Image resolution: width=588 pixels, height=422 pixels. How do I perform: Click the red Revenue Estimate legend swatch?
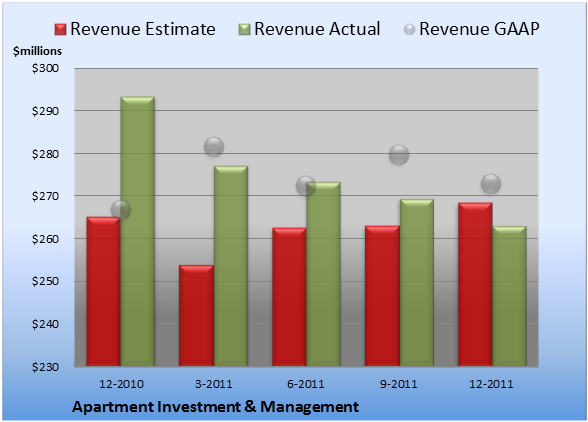(60, 30)
